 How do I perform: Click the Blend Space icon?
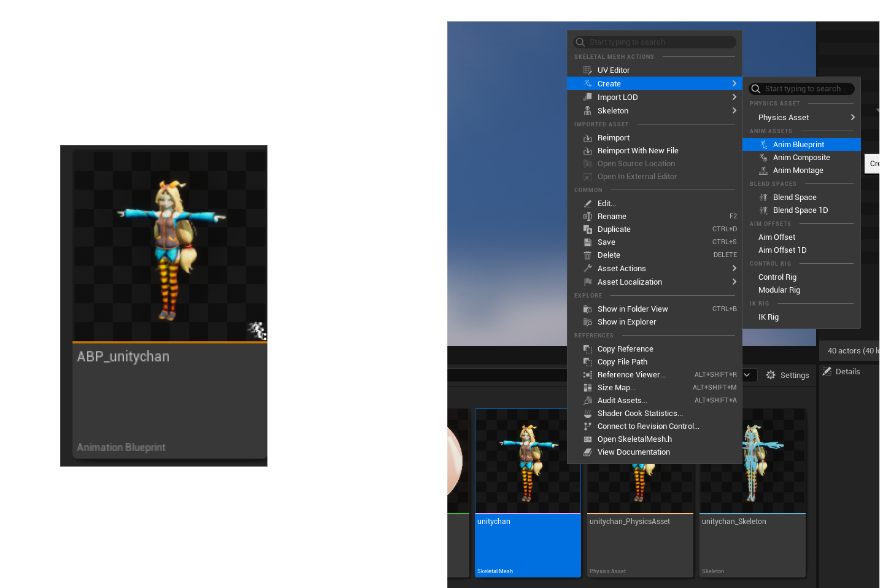pos(763,198)
